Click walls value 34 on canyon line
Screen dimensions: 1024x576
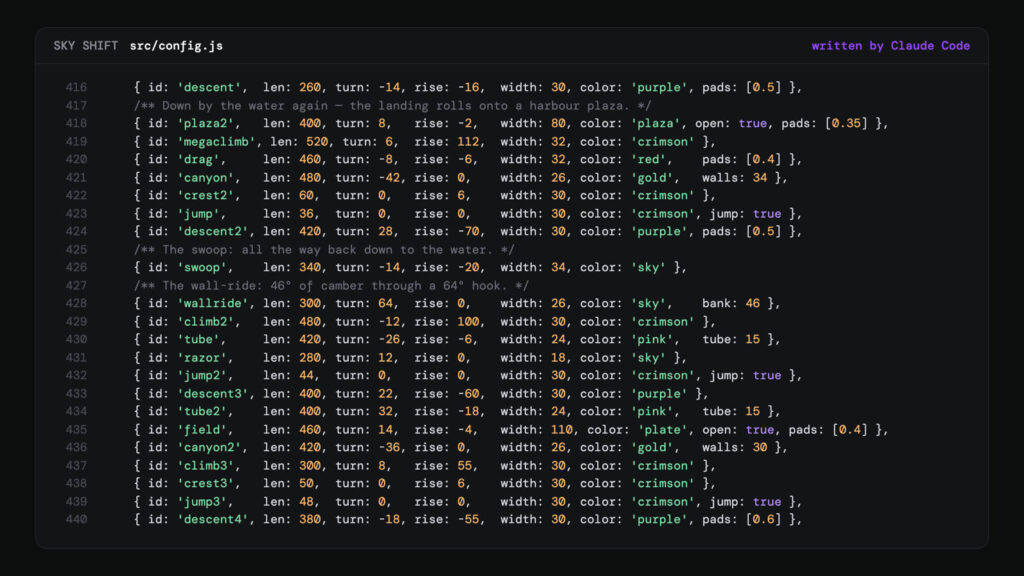point(760,178)
